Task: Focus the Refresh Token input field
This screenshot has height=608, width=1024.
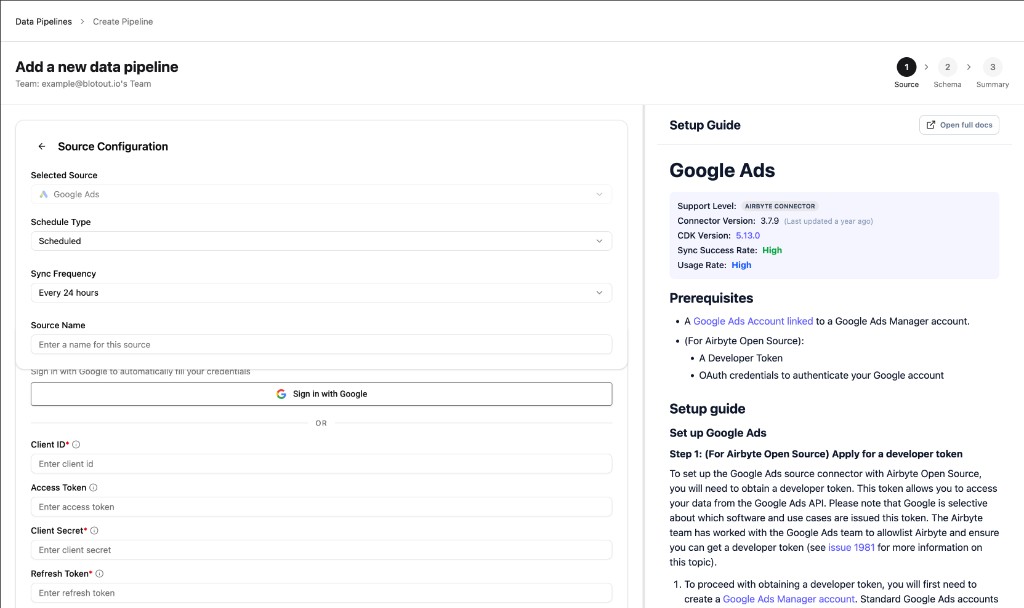Action: (x=321, y=593)
